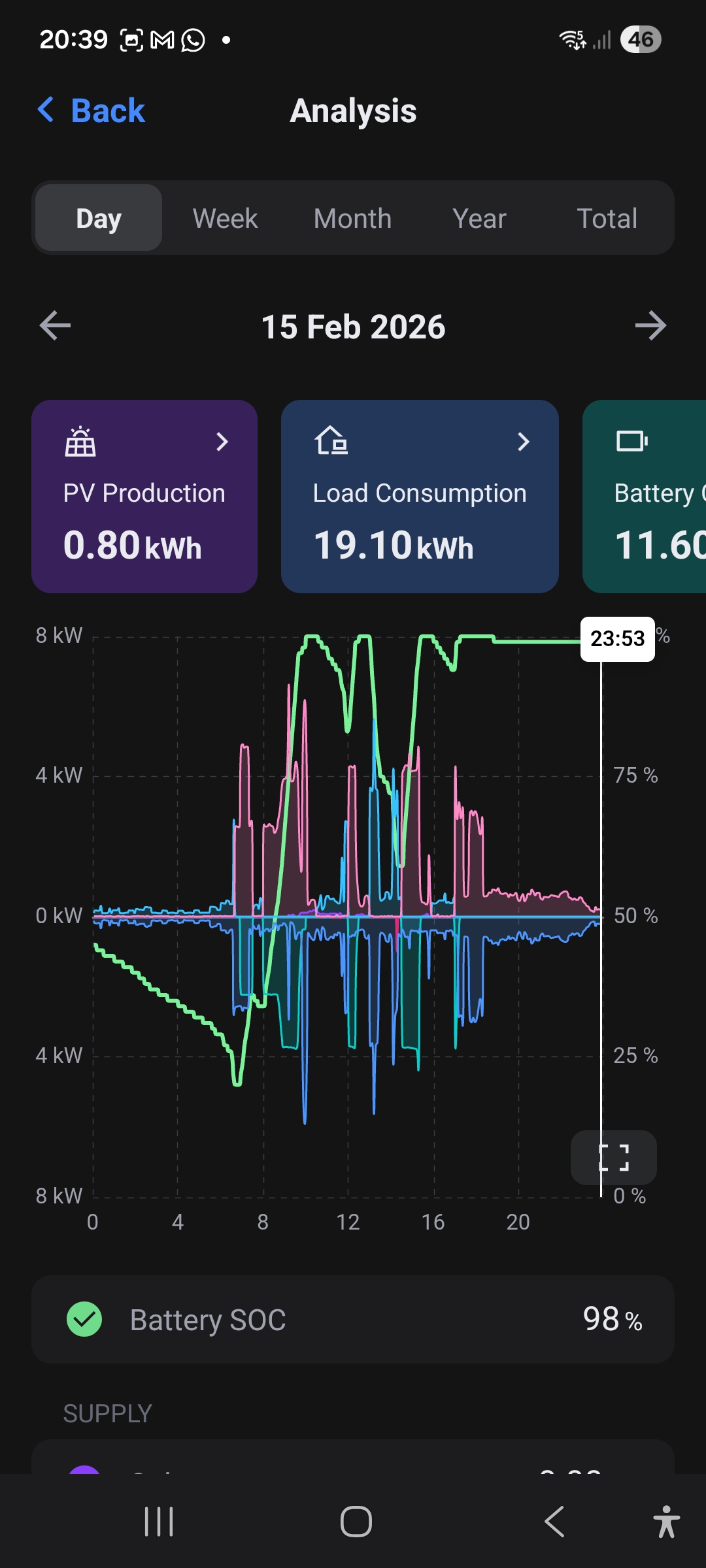Tap the house Load Consumption icon
This screenshot has width=706, height=1568.
(331, 440)
